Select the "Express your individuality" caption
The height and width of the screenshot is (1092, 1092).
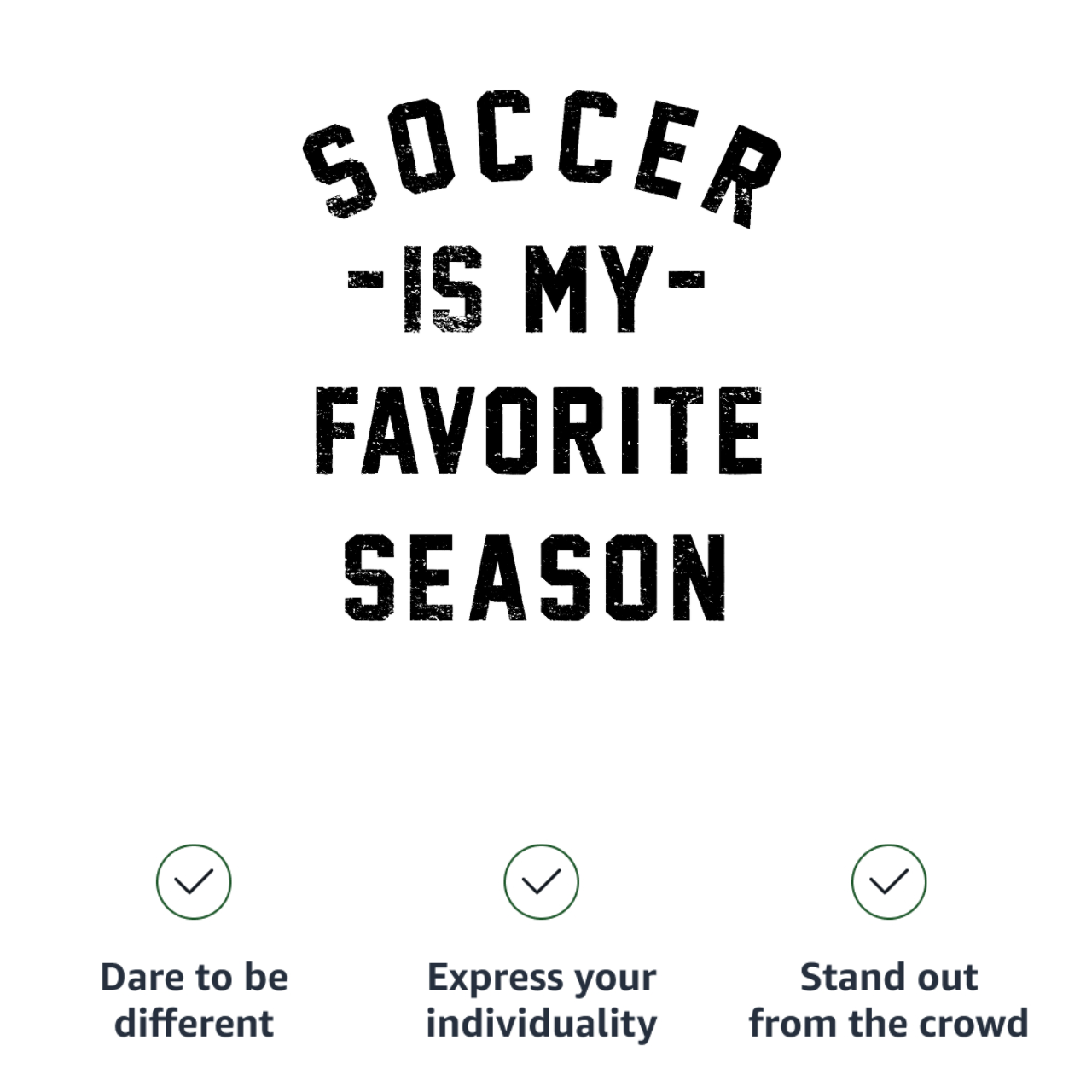coord(541,1002)
